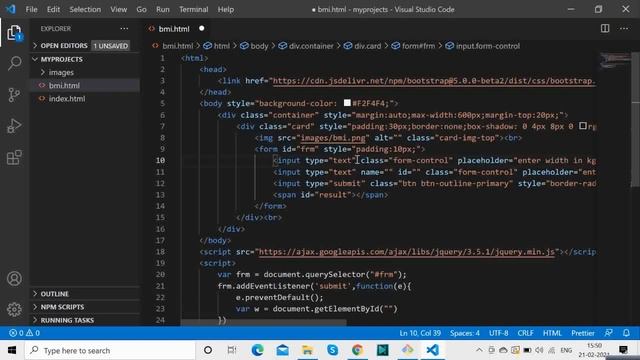Open the View menu

[x=118, y=9]
